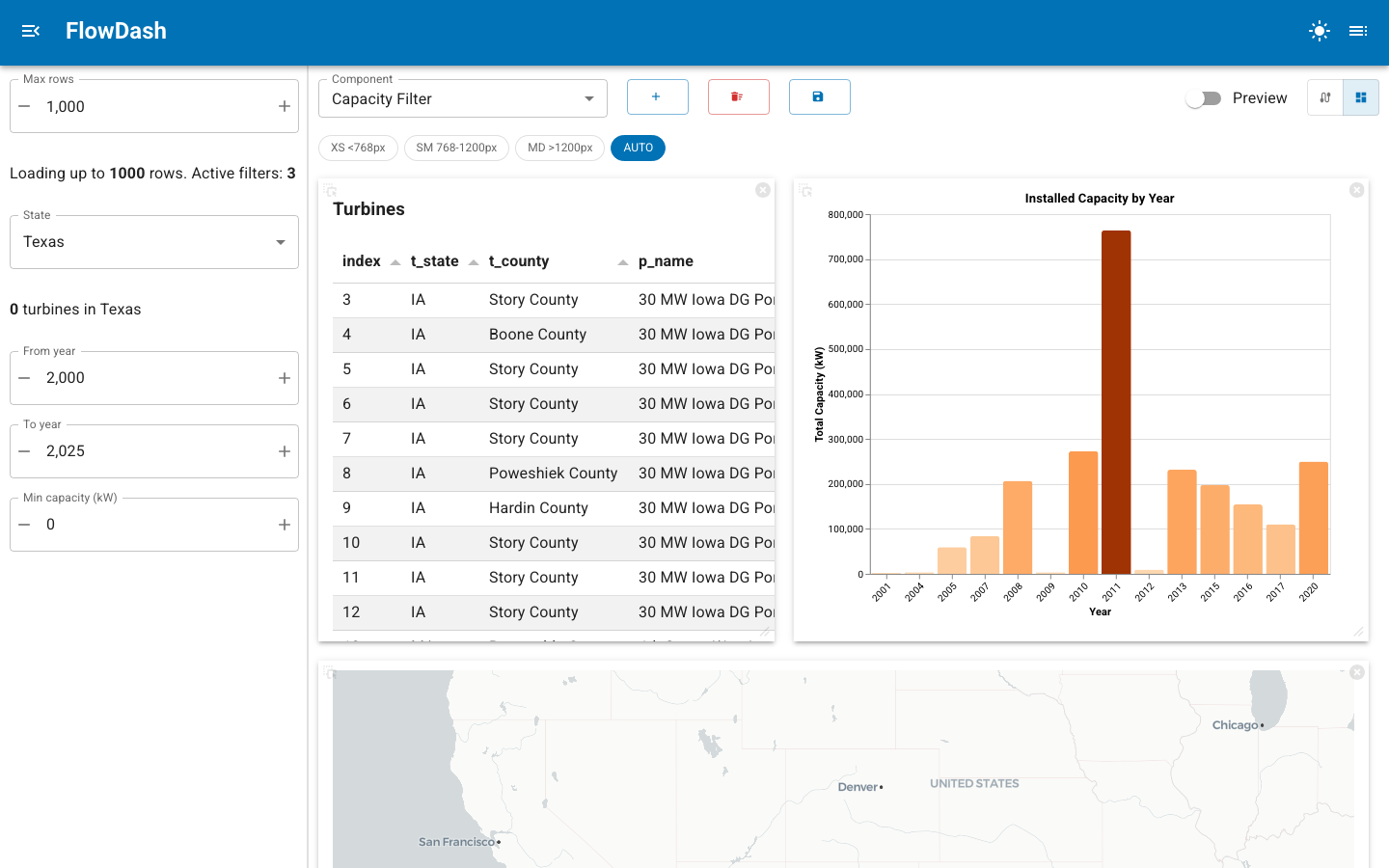Delete components with red trash button
The height and width of the screenshot is (868, 1389).
point(738,96)
